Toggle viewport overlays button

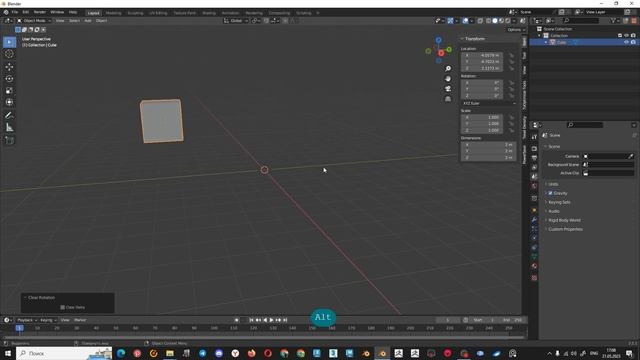[x=465, y=21]
